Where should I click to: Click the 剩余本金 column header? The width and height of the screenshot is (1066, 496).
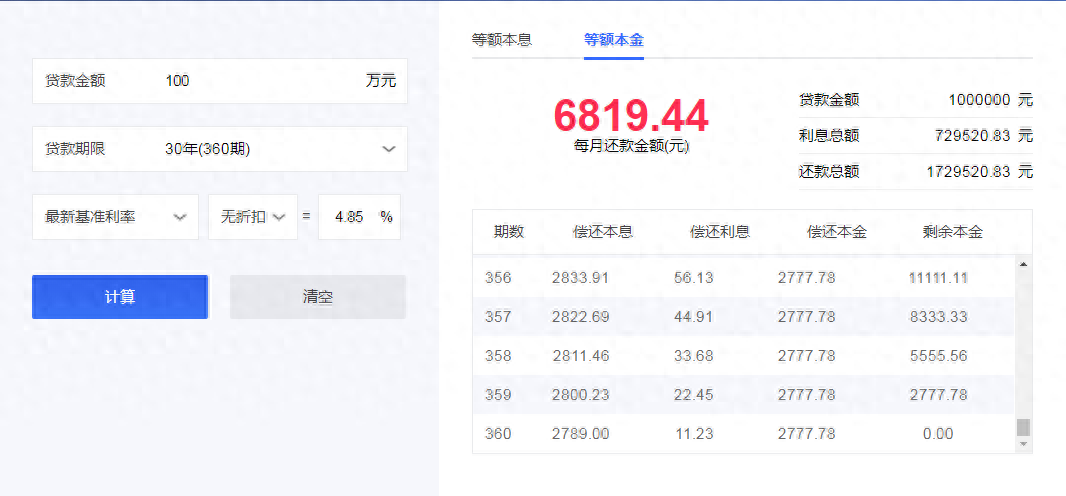[x=952, y=232]
